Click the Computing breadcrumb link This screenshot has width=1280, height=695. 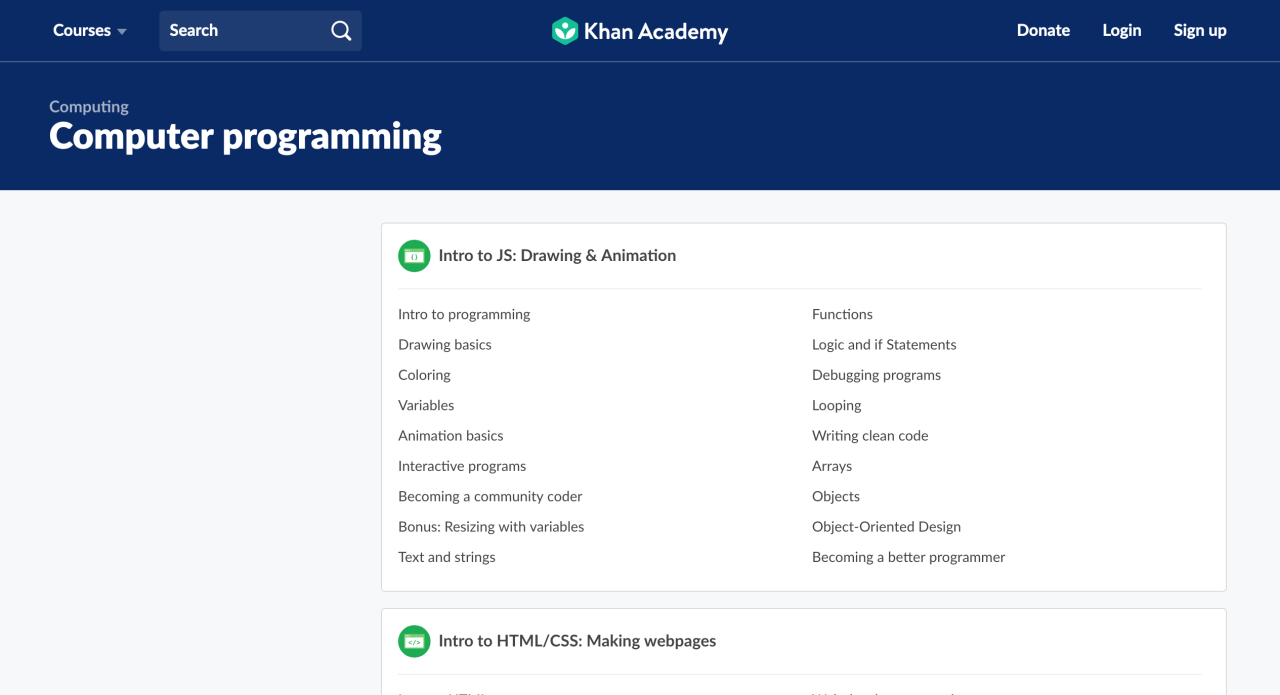click(x=88, y=106)
